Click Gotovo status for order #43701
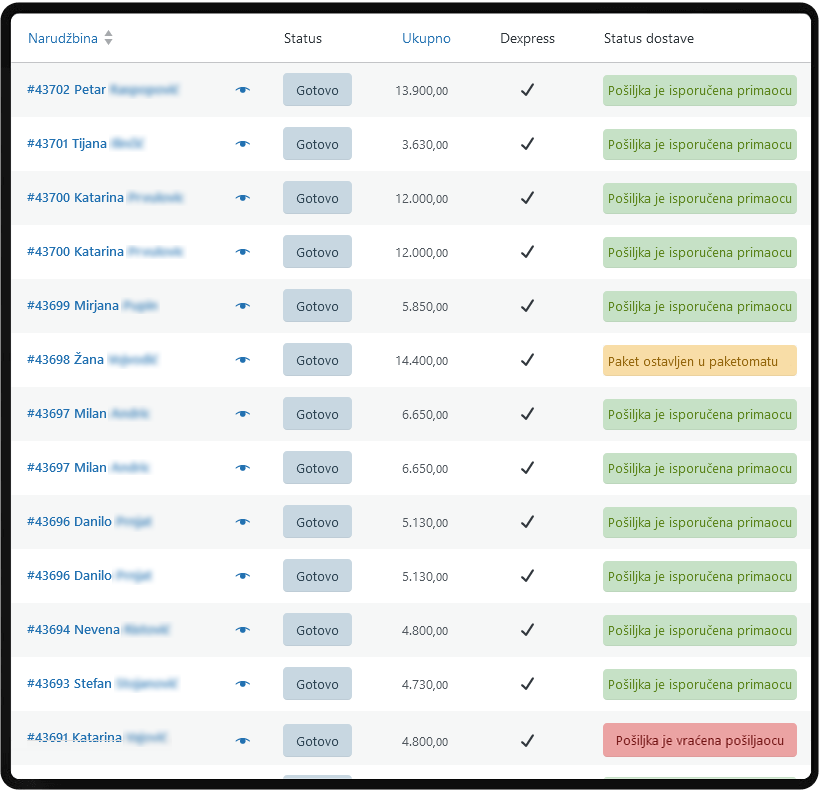 [x=317, y=144]
